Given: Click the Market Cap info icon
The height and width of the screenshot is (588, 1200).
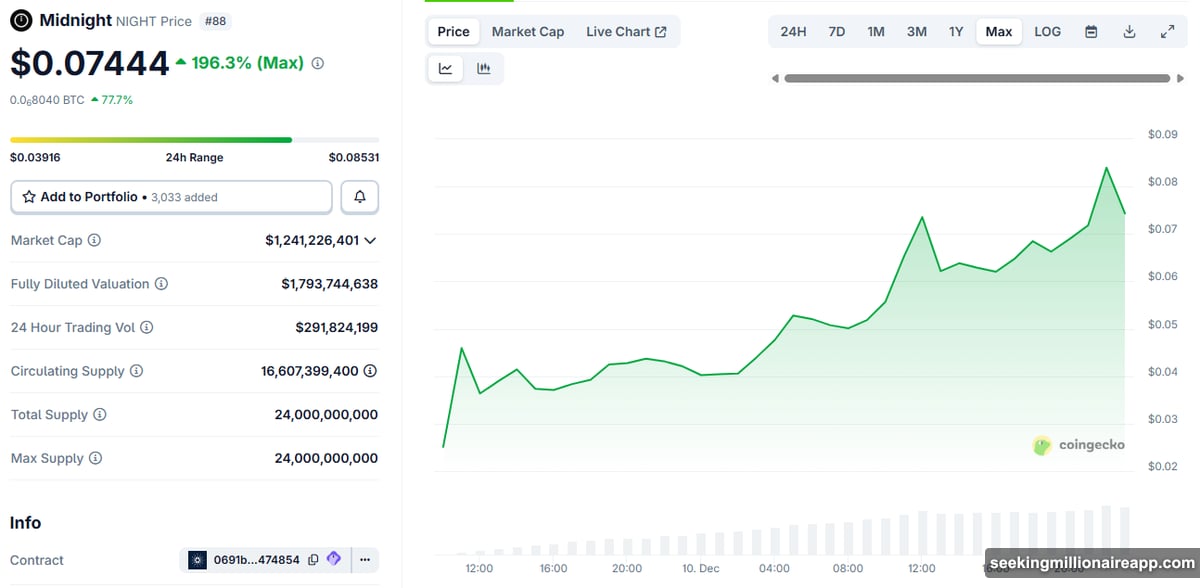Looking at the screenshot, I should pos(94,240).
